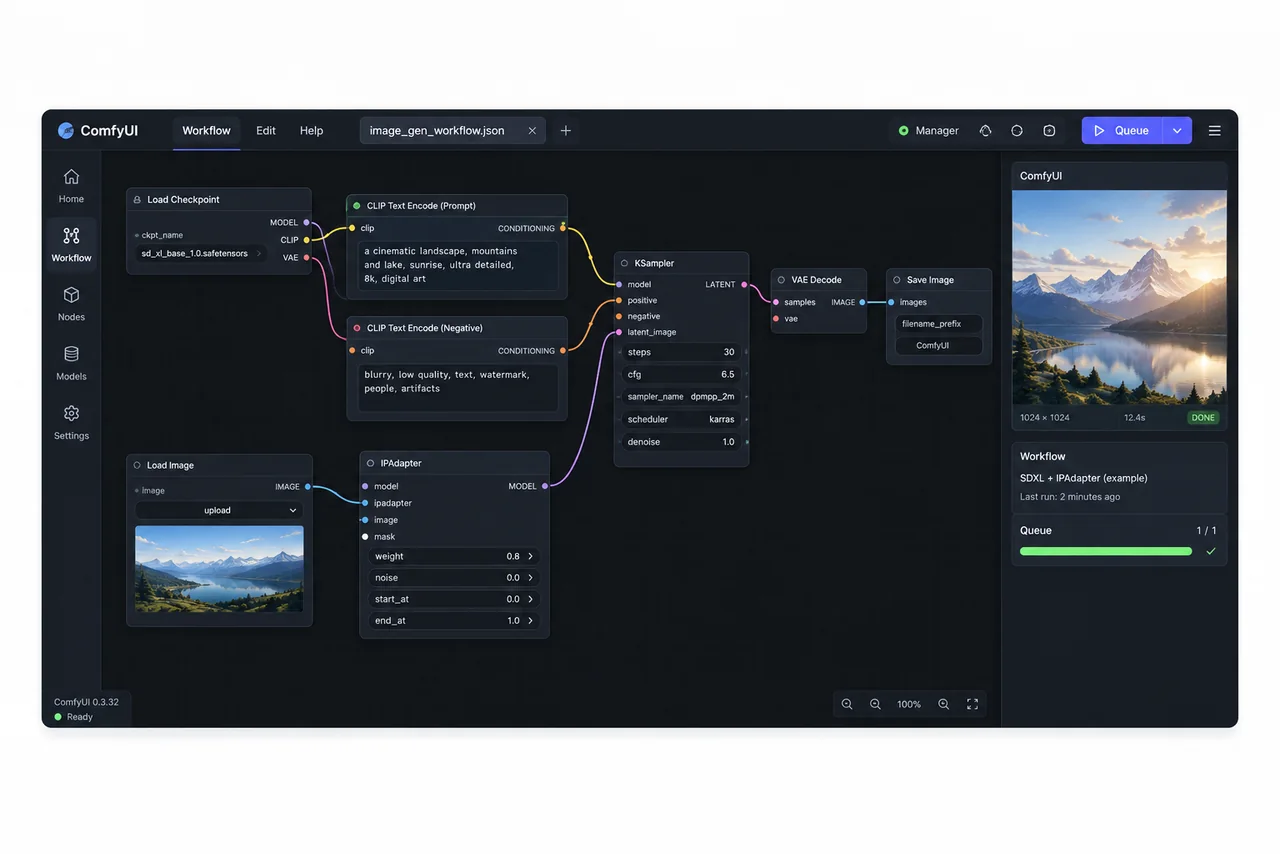This screenshot has width=1280, height=854.
Task: Click the rounded-square icon beside the Queue button
Action: [1049, 131]
